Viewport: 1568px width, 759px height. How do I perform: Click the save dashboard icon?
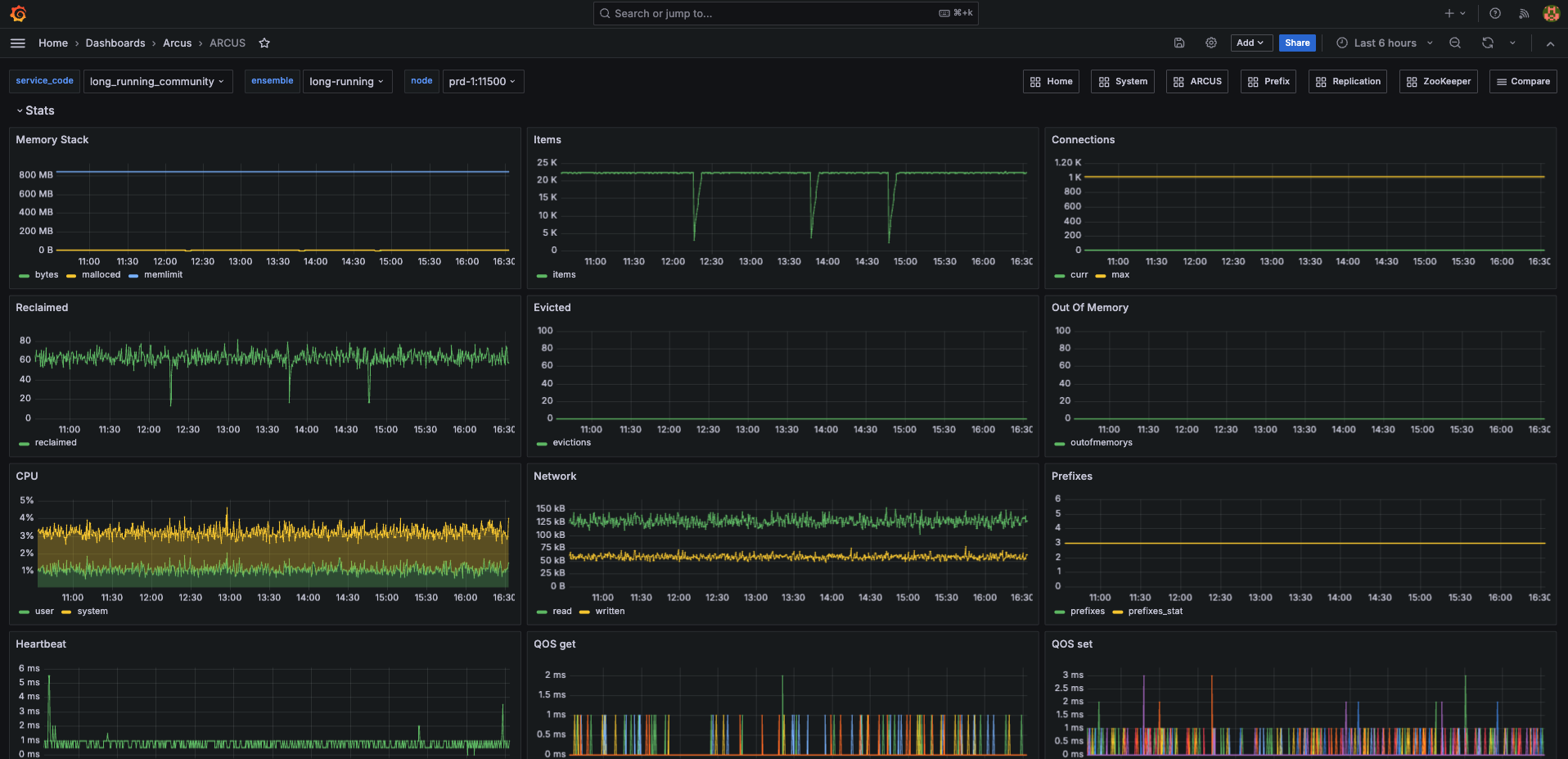click(x=1179, y=43)
